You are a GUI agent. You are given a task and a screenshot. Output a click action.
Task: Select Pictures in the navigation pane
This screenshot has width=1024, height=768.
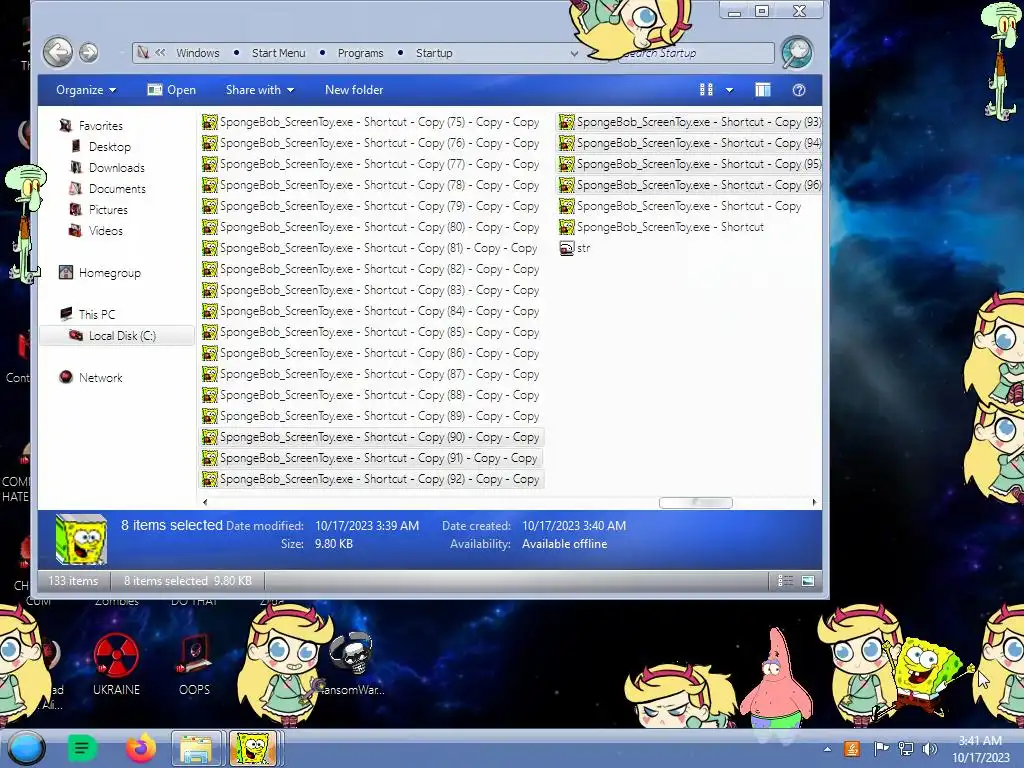point(99,209)
